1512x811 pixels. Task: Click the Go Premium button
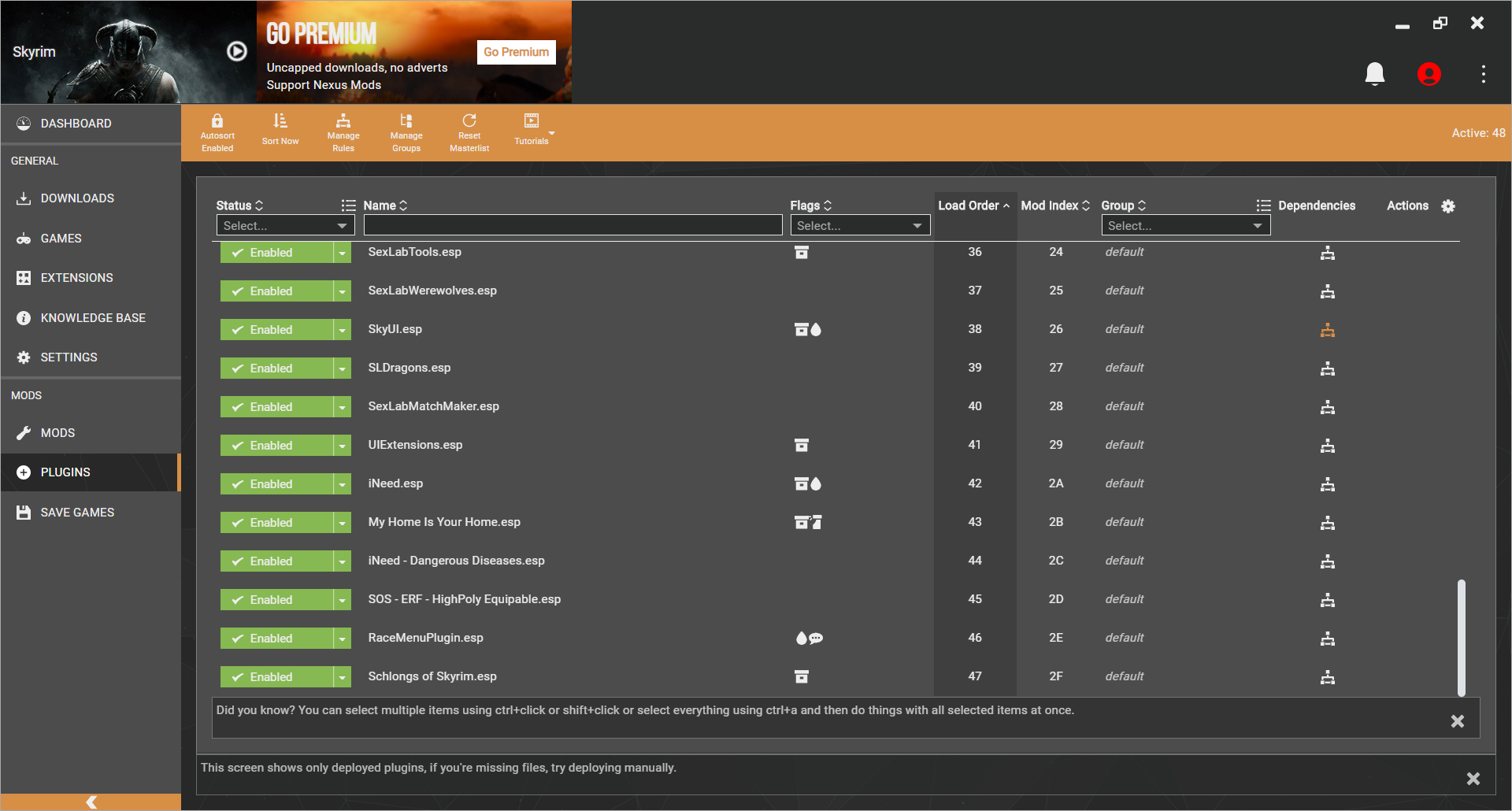pos(516,52)
